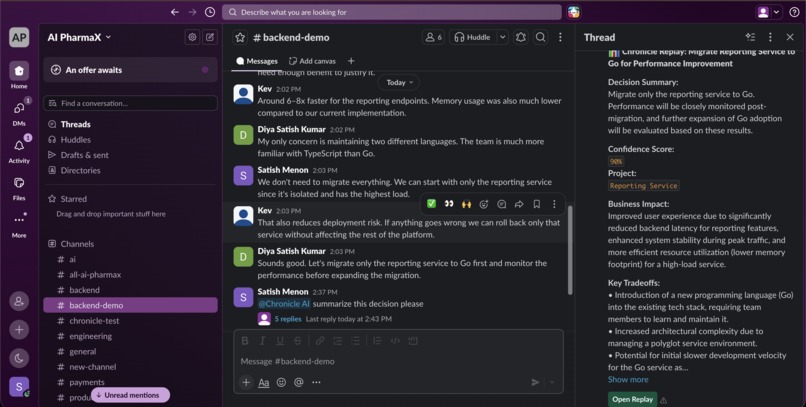Bookmark message to save for later
The image size is (806, 407).
(537, 204)
